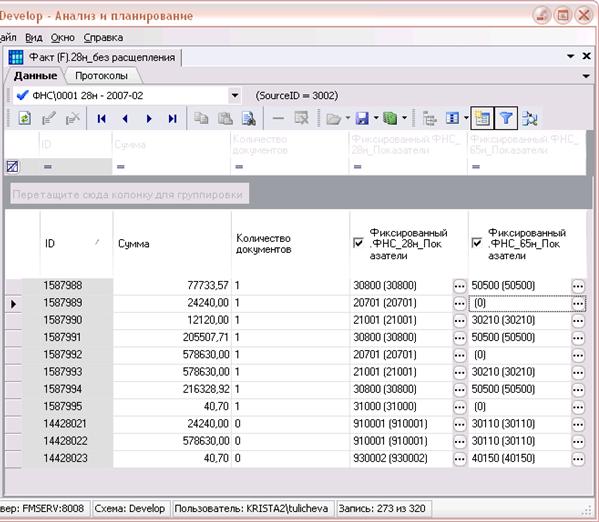Expand dropdown arrow next to save icon

click(376, 118)
